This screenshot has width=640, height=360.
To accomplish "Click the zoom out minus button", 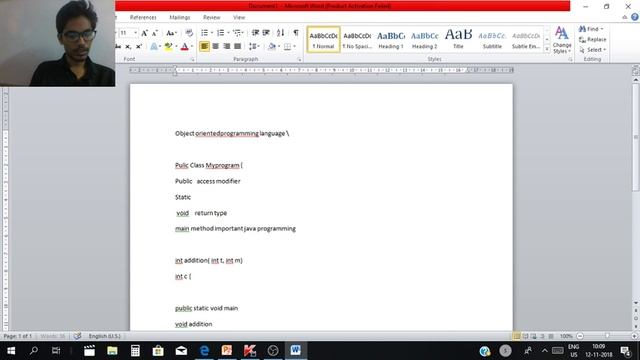I will [580, 336].
